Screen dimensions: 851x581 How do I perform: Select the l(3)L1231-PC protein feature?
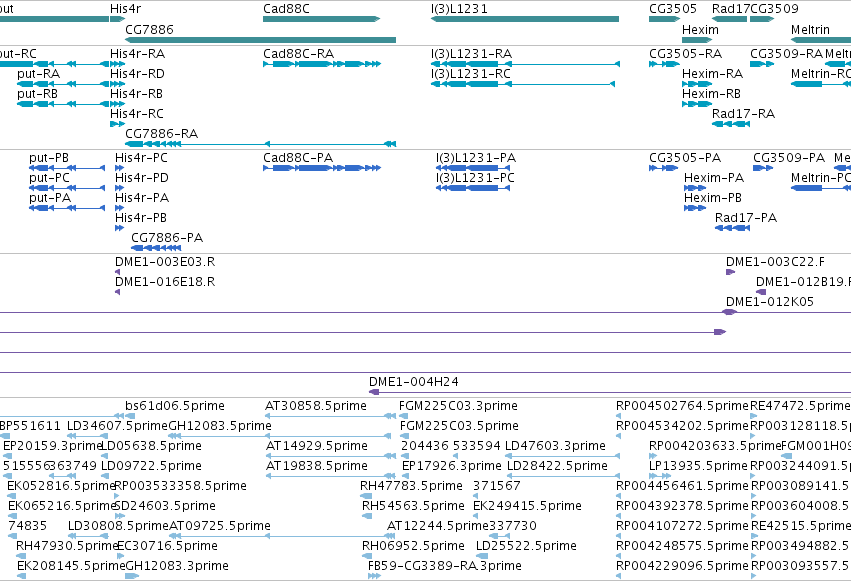pyautogui.click(x=473, y=188)
